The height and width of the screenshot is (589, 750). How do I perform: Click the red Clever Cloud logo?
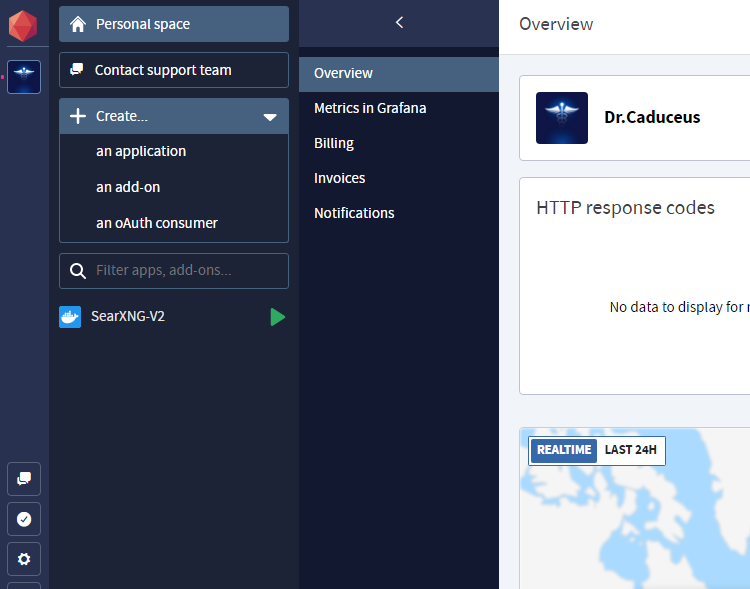(x=23, y=25)
